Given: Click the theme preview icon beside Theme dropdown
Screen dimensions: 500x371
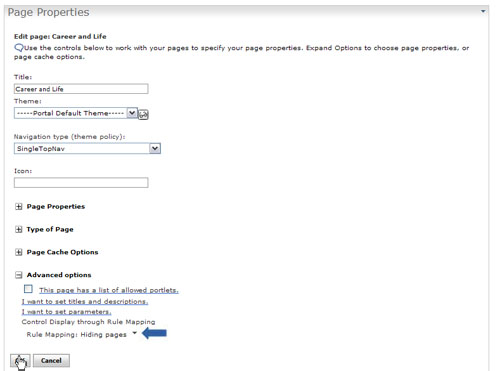Looking at the screenshot, I should pos(143,114).
